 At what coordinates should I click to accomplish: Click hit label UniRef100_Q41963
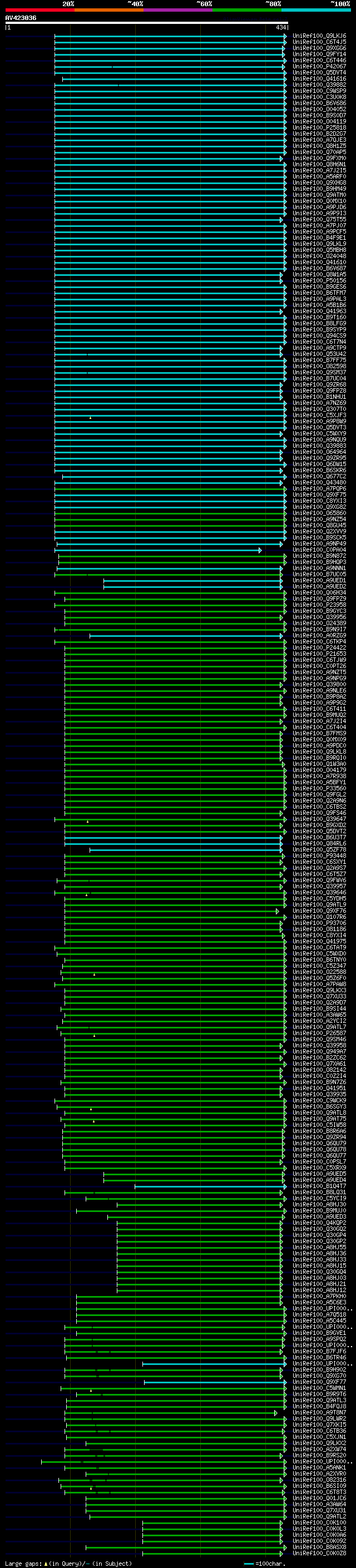click(319, 311)
